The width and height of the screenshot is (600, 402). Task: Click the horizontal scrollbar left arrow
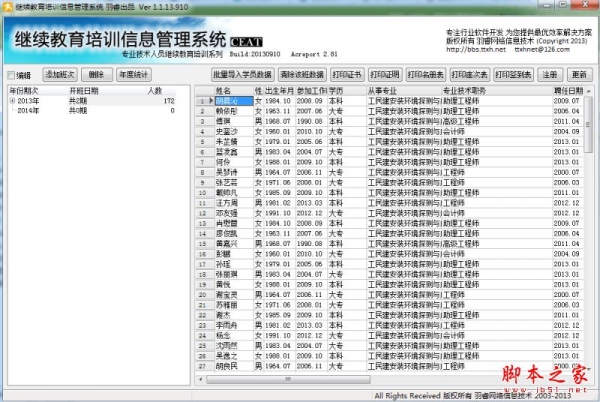click(x=201, y=379)
